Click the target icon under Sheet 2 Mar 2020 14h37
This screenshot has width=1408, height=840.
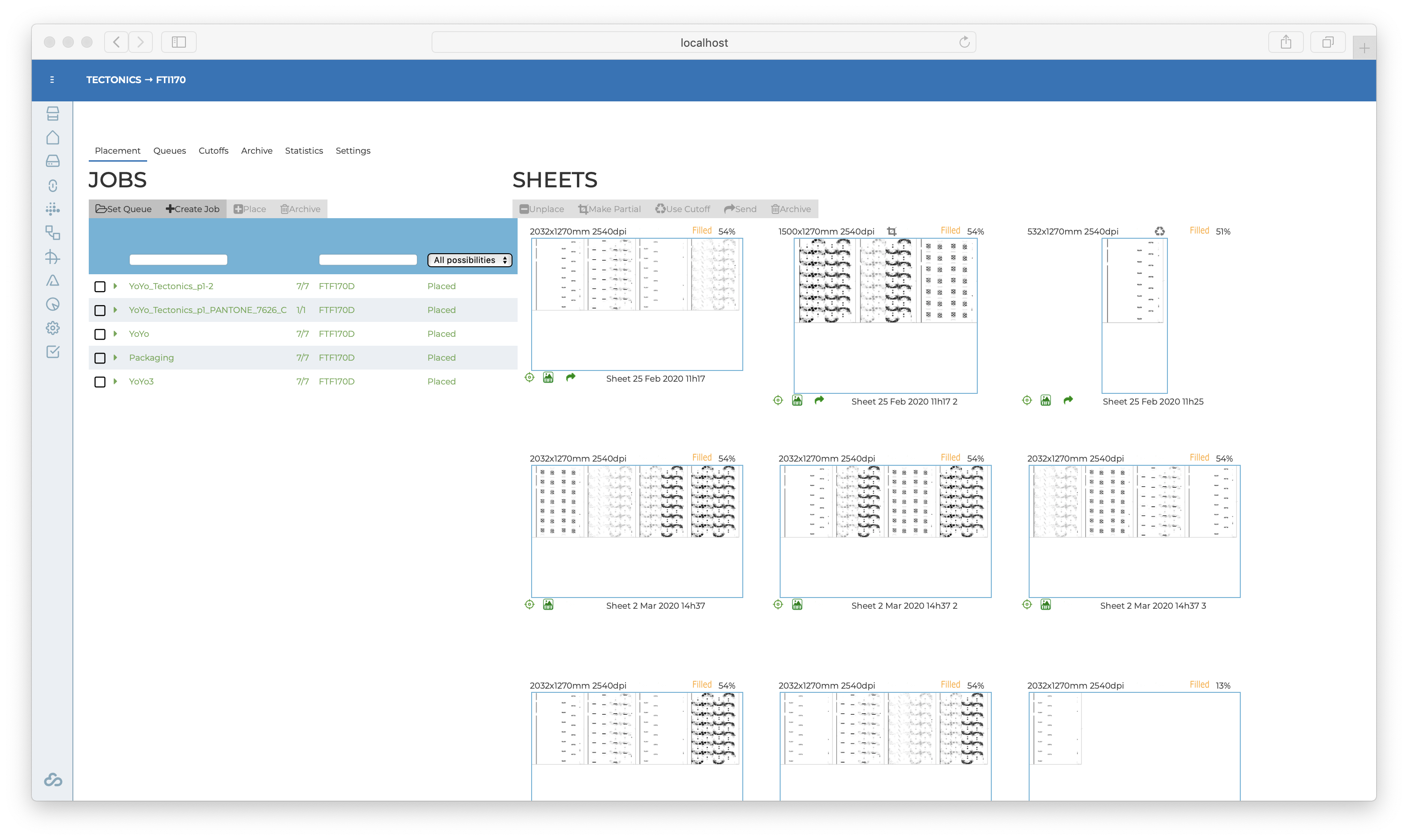(529, 605)
